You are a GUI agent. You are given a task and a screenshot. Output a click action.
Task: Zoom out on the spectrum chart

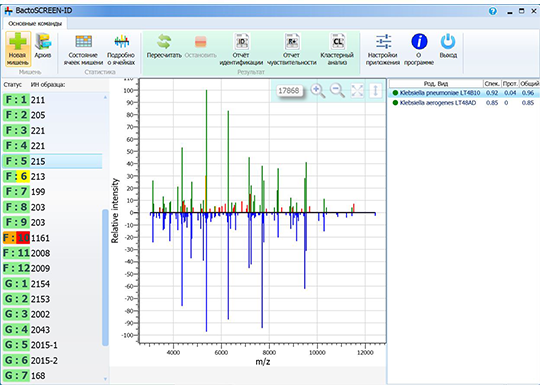point(337,91)
